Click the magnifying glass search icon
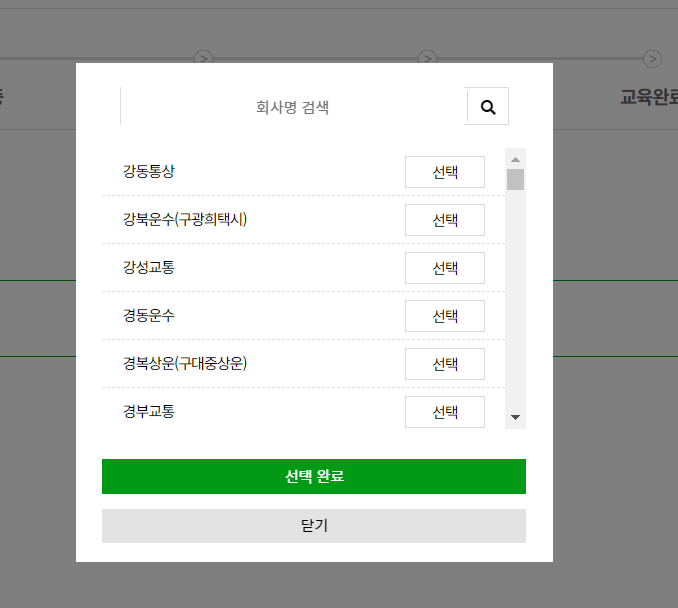Image resolution: width=678 pixels, height=608 pixels. (x=488, y=107)
